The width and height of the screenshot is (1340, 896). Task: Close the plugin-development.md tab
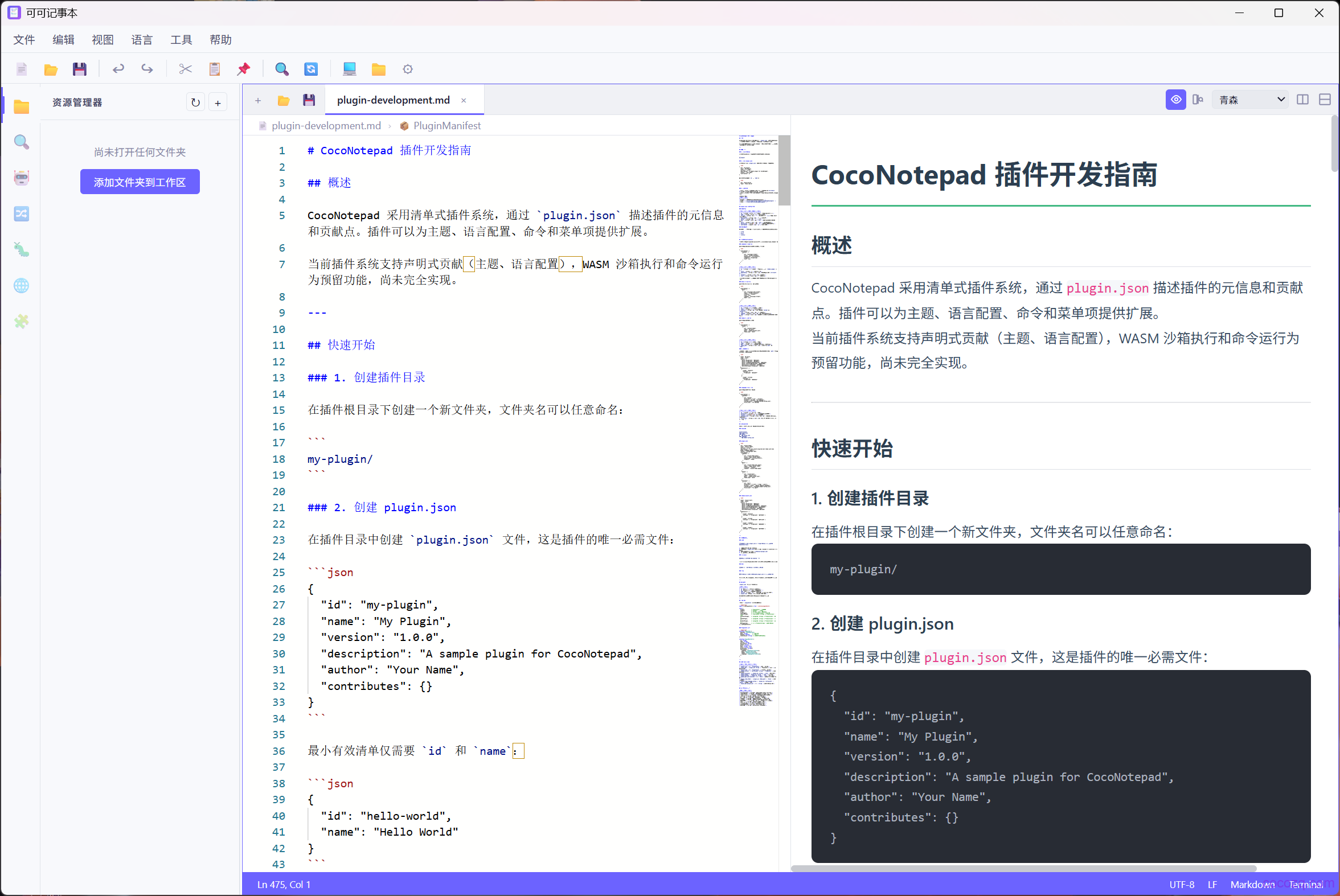coord(464,100)
